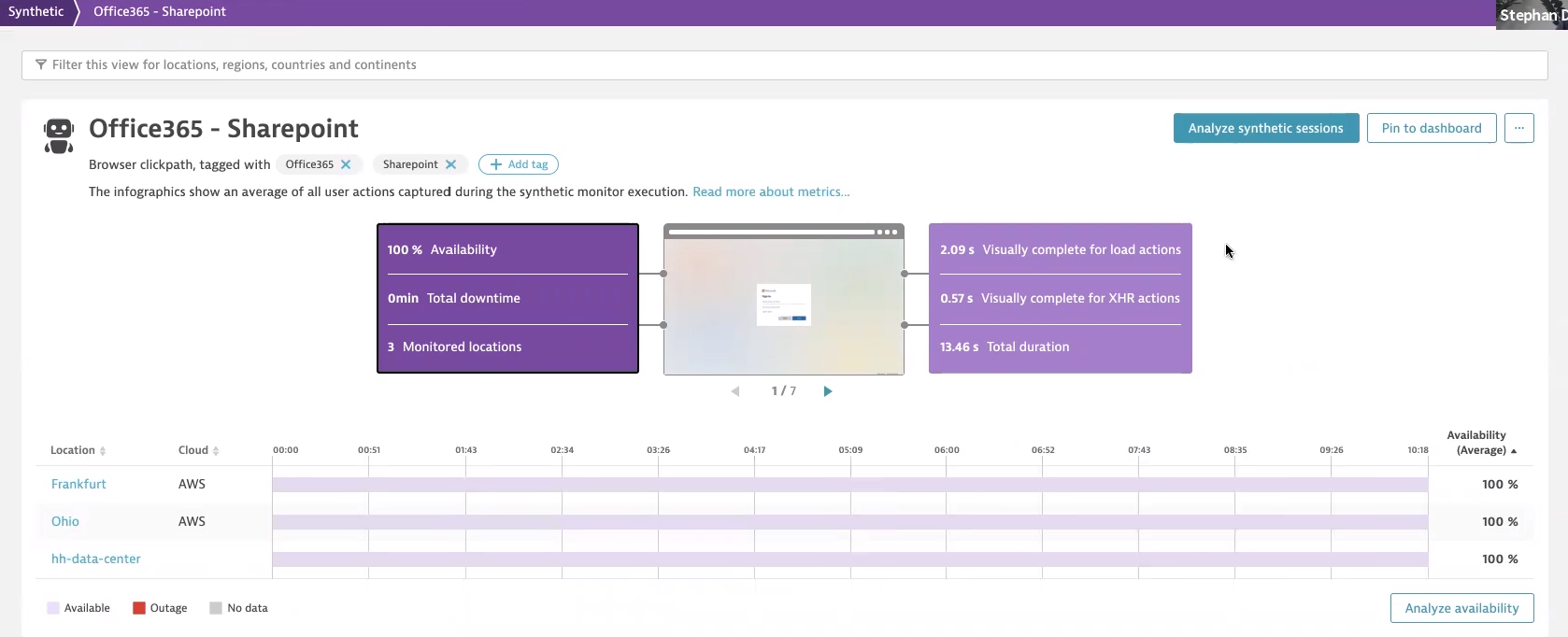Open the more options ellipsis menu
The image size is (1568, 637).
tap(1519, 128)
